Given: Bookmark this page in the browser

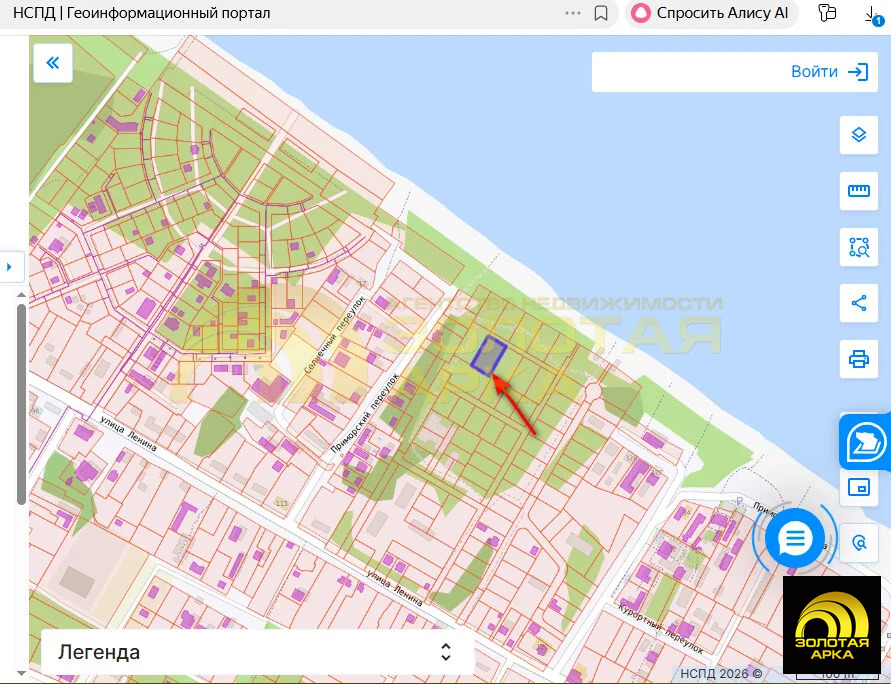Looking at the screenshot, I should (x=601, y=13).
